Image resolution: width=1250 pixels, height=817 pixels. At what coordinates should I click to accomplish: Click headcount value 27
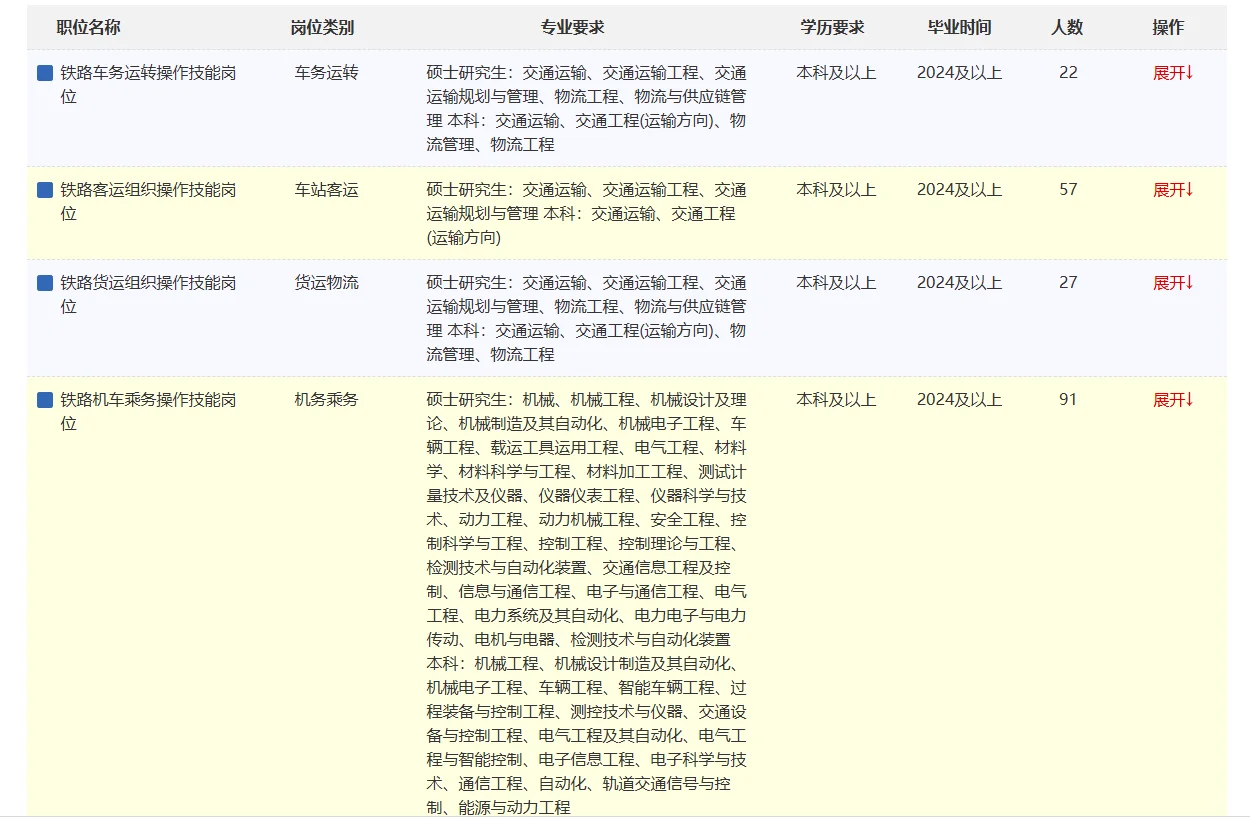(x=1068, y=283)
